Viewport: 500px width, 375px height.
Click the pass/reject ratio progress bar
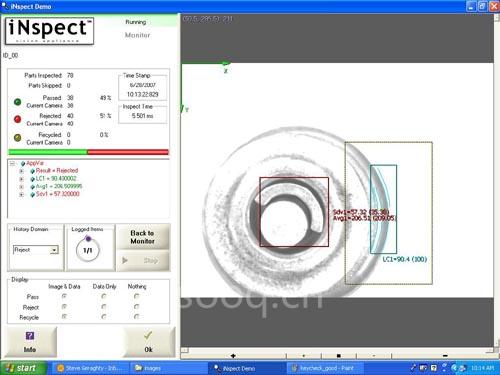88,152
